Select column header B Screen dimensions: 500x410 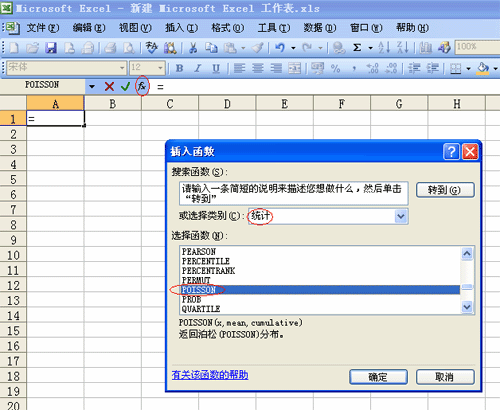(113, 104)
